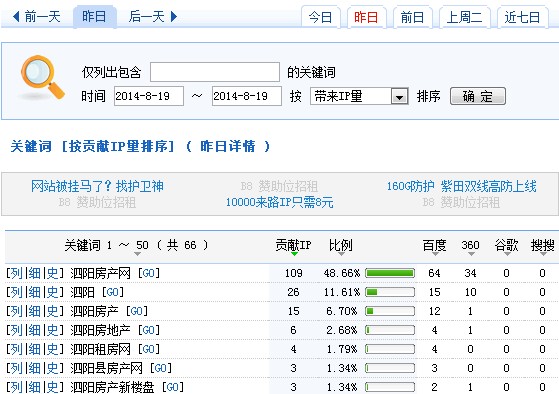Viewport: 559px width, 394px height.
Task: Select the 昨日 blue navigation tab
Action: pyautogui.click(x=94, y=16)
